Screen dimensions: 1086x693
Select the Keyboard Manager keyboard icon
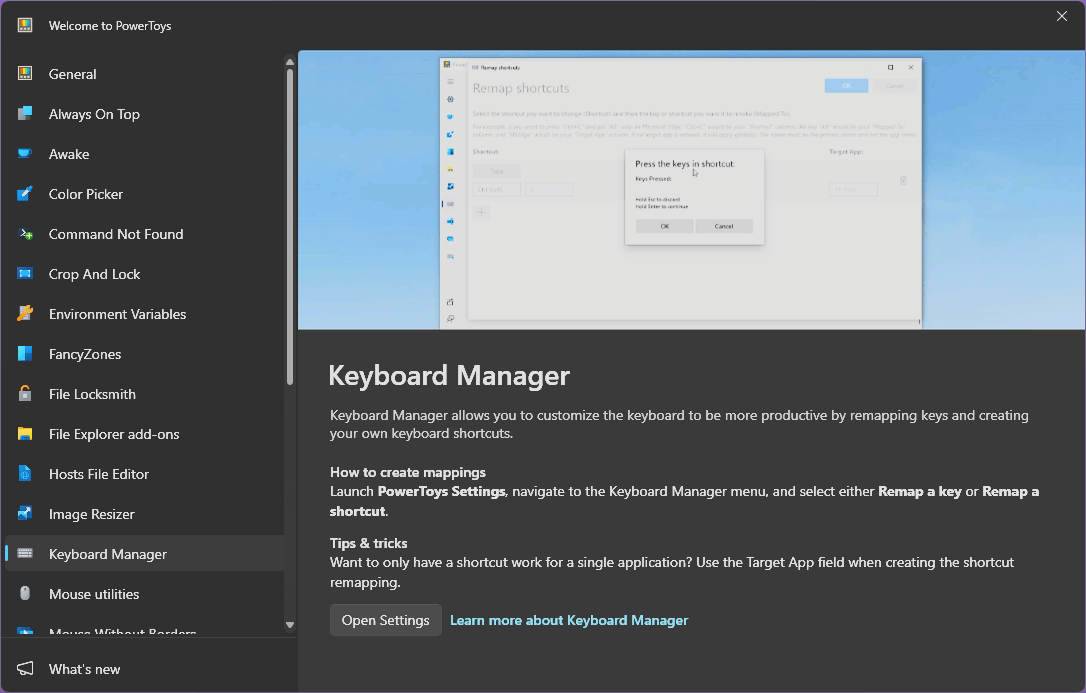[x=30, y=553]
